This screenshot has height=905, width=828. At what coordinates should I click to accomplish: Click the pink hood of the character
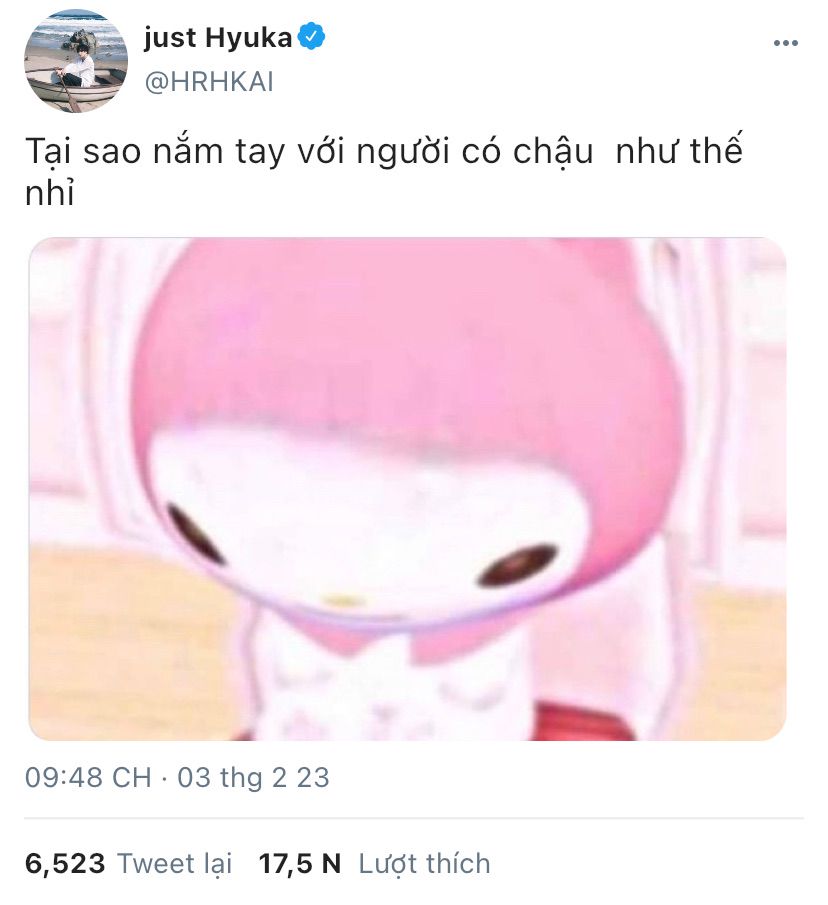click(404, 358)
